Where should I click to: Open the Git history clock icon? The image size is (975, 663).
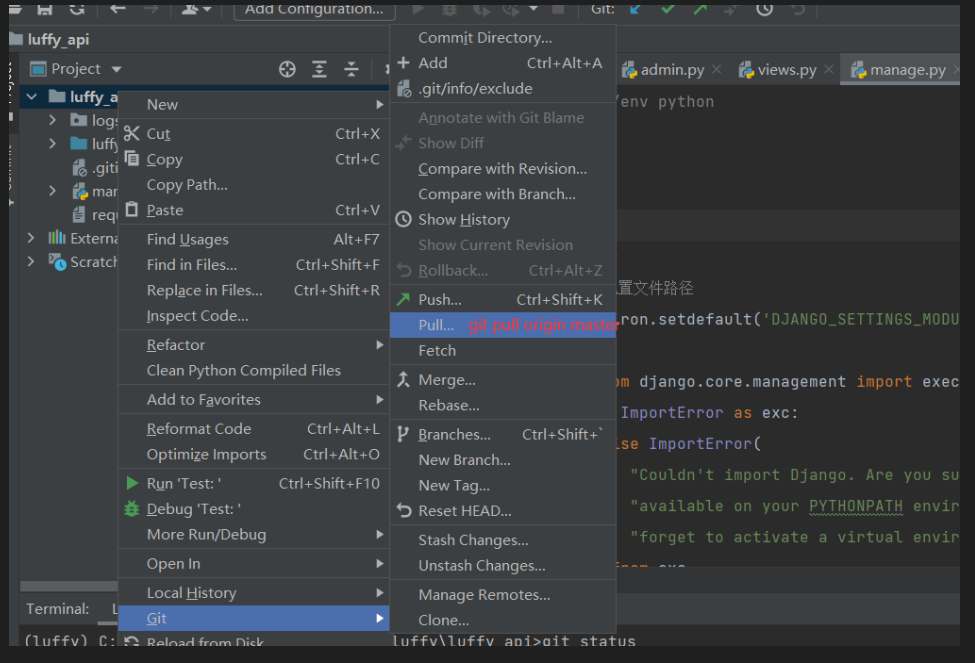tap(764, 9)
